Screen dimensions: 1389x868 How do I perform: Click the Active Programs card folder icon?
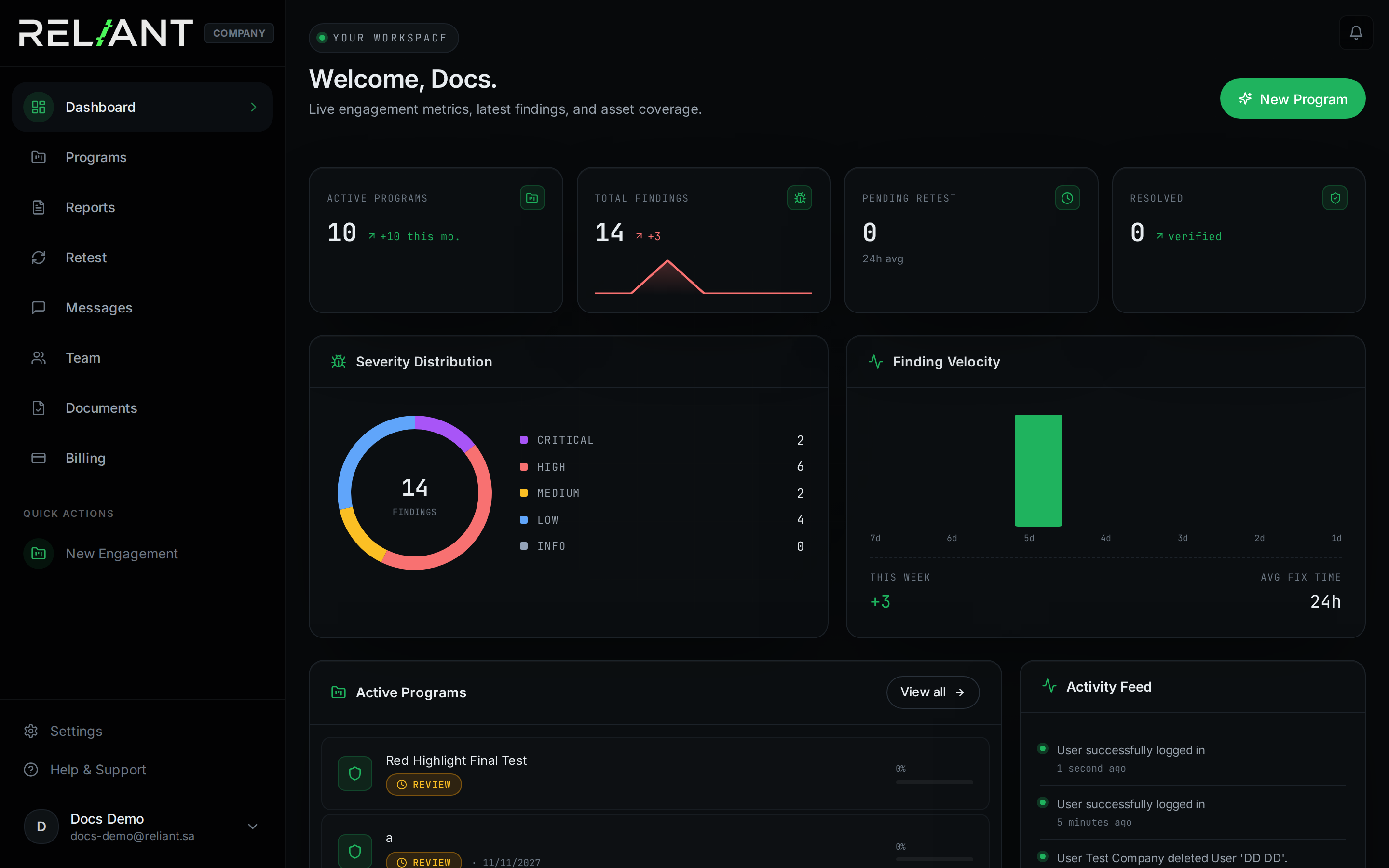coord(532,198)
